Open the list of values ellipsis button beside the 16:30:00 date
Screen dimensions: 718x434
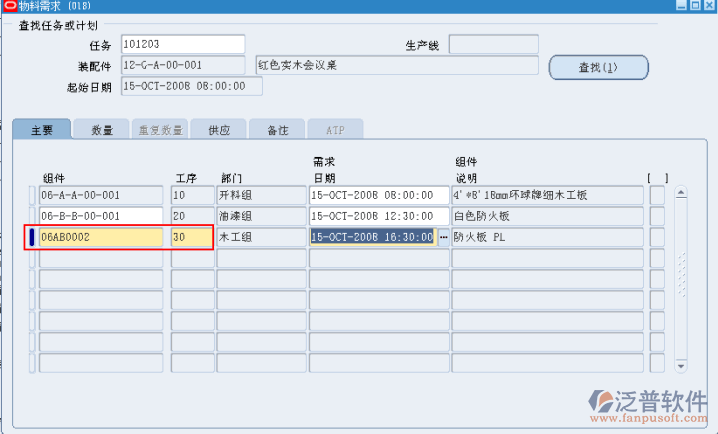(444, 237)
